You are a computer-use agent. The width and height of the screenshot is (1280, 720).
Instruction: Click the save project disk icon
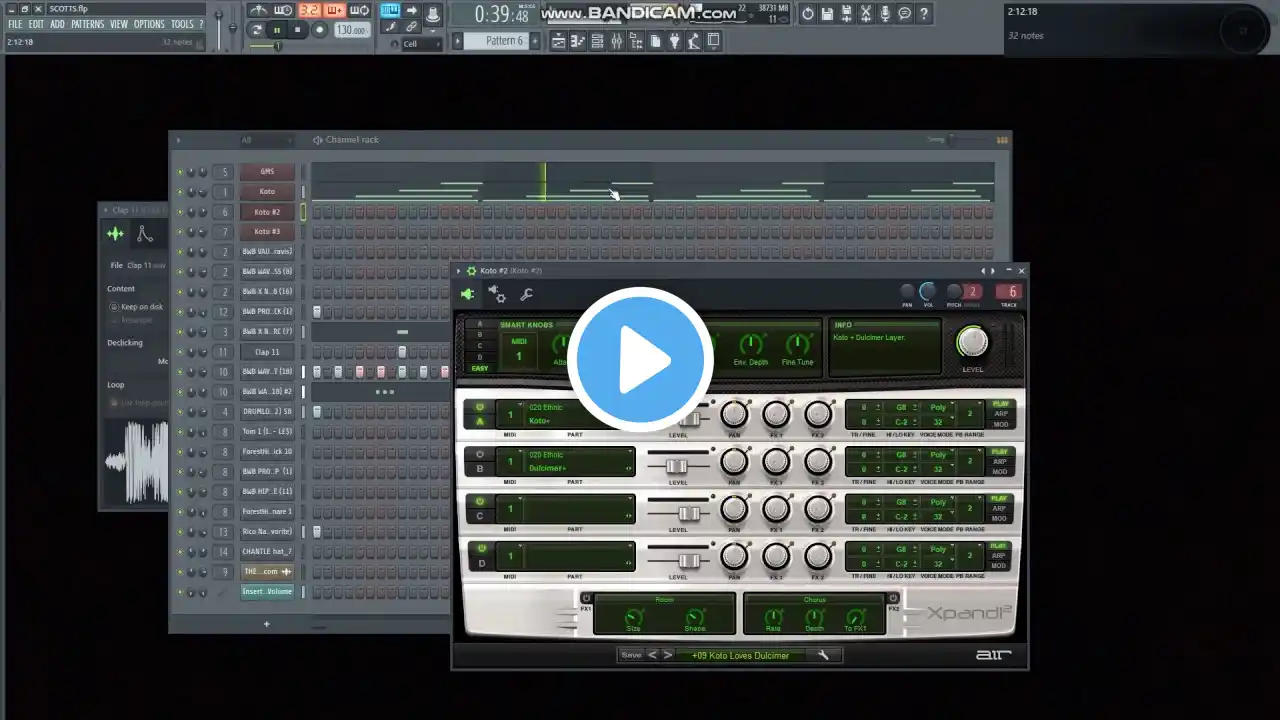coord(828,13)
